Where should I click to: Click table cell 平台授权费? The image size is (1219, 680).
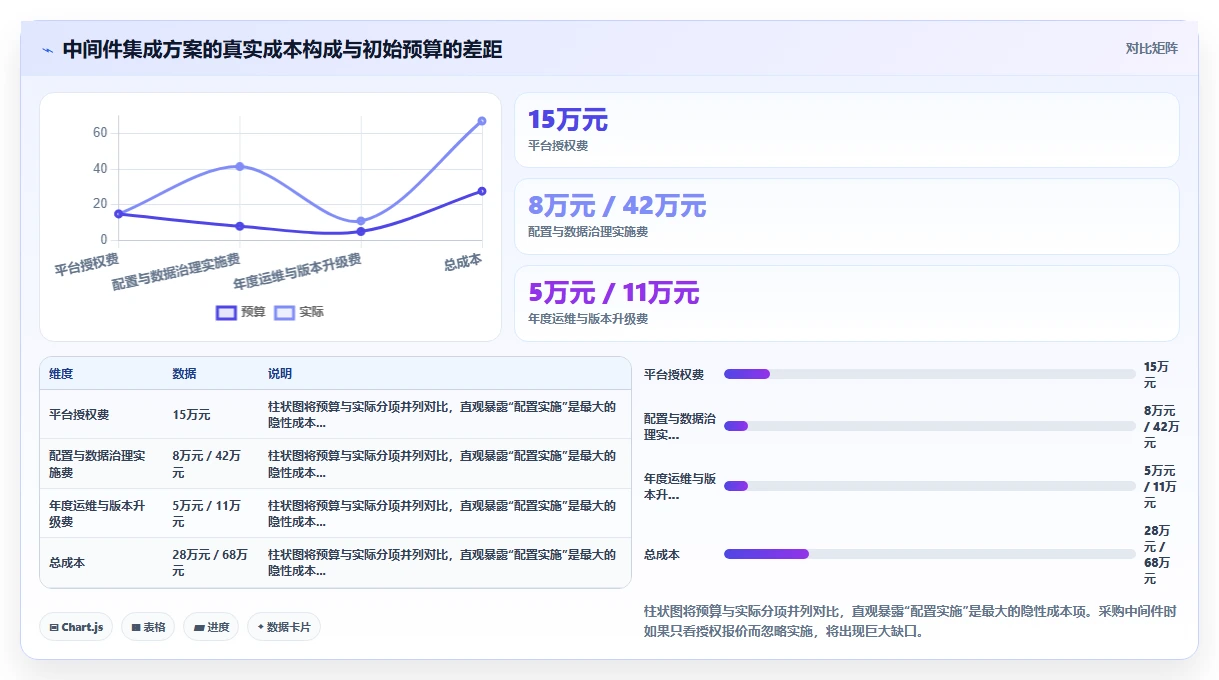(101, 414)
